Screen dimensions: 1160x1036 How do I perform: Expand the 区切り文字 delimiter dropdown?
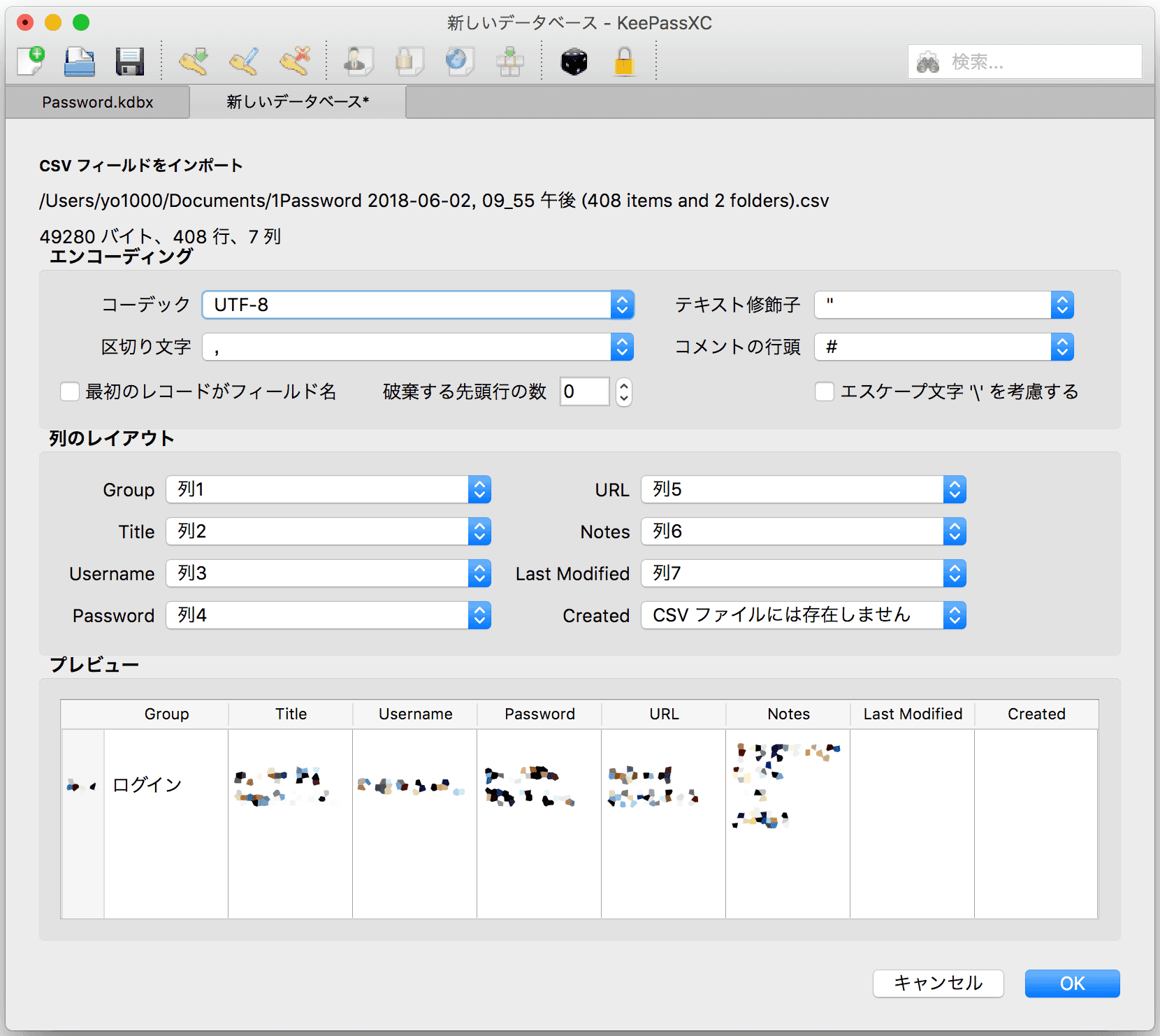418,347
